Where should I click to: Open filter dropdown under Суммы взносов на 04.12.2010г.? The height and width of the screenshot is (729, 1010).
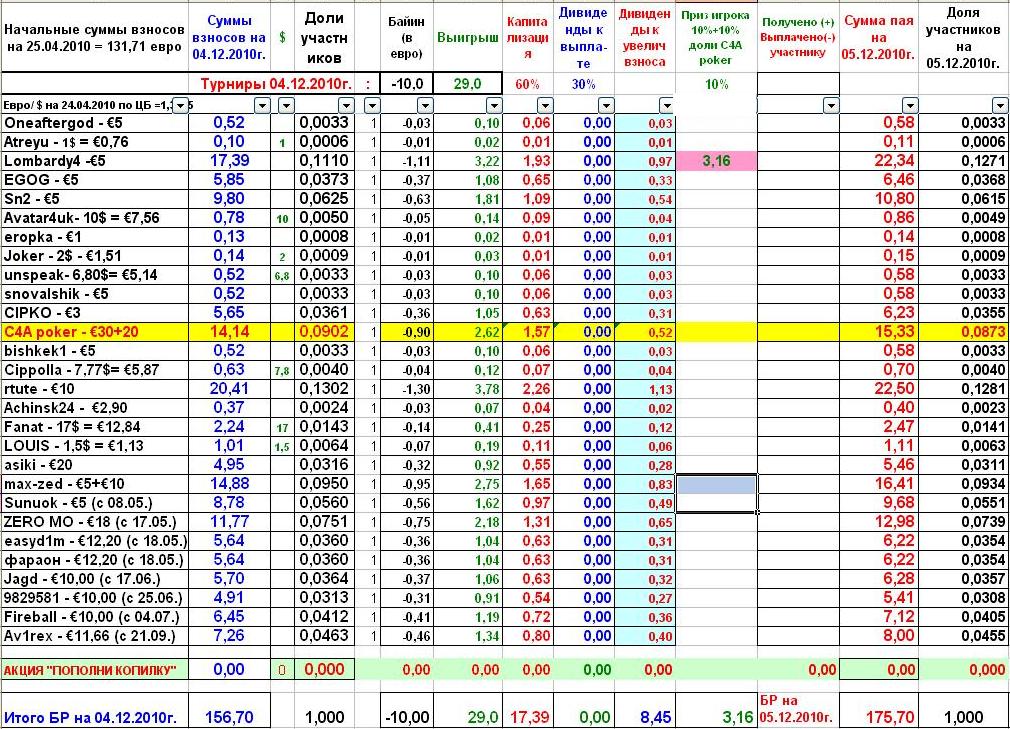click(262, 106)
